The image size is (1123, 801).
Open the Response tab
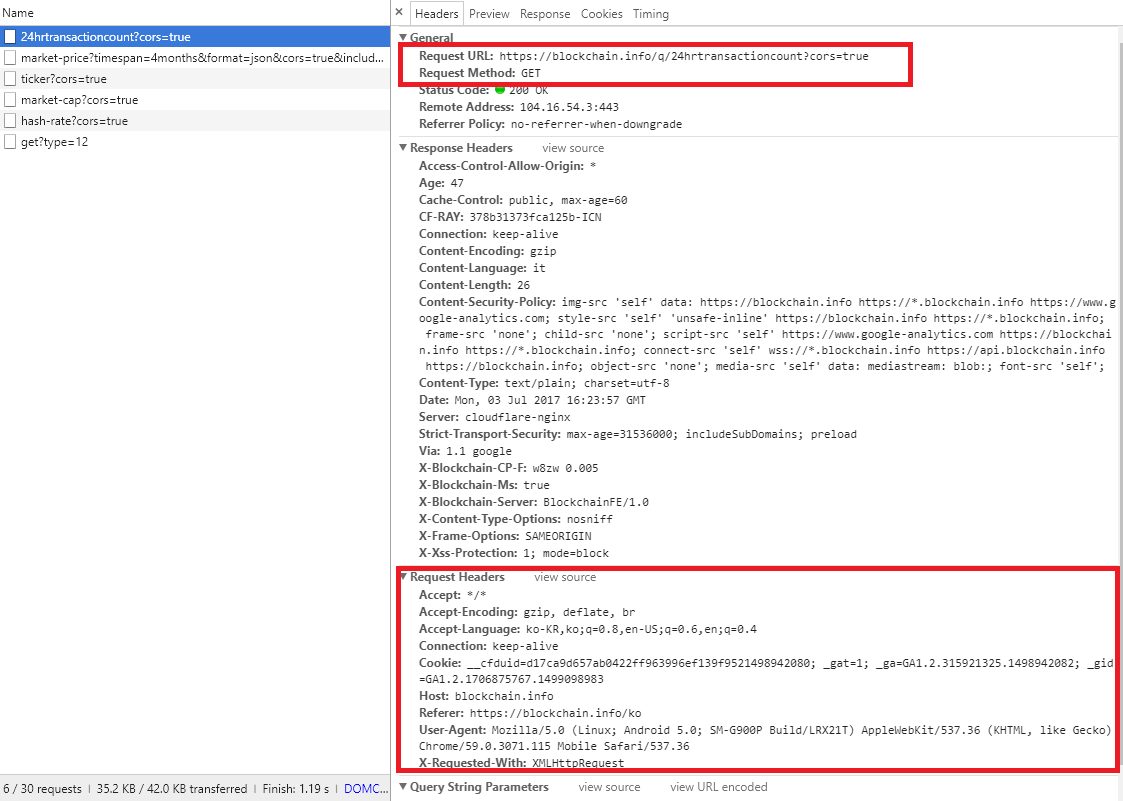coord(545,14)
